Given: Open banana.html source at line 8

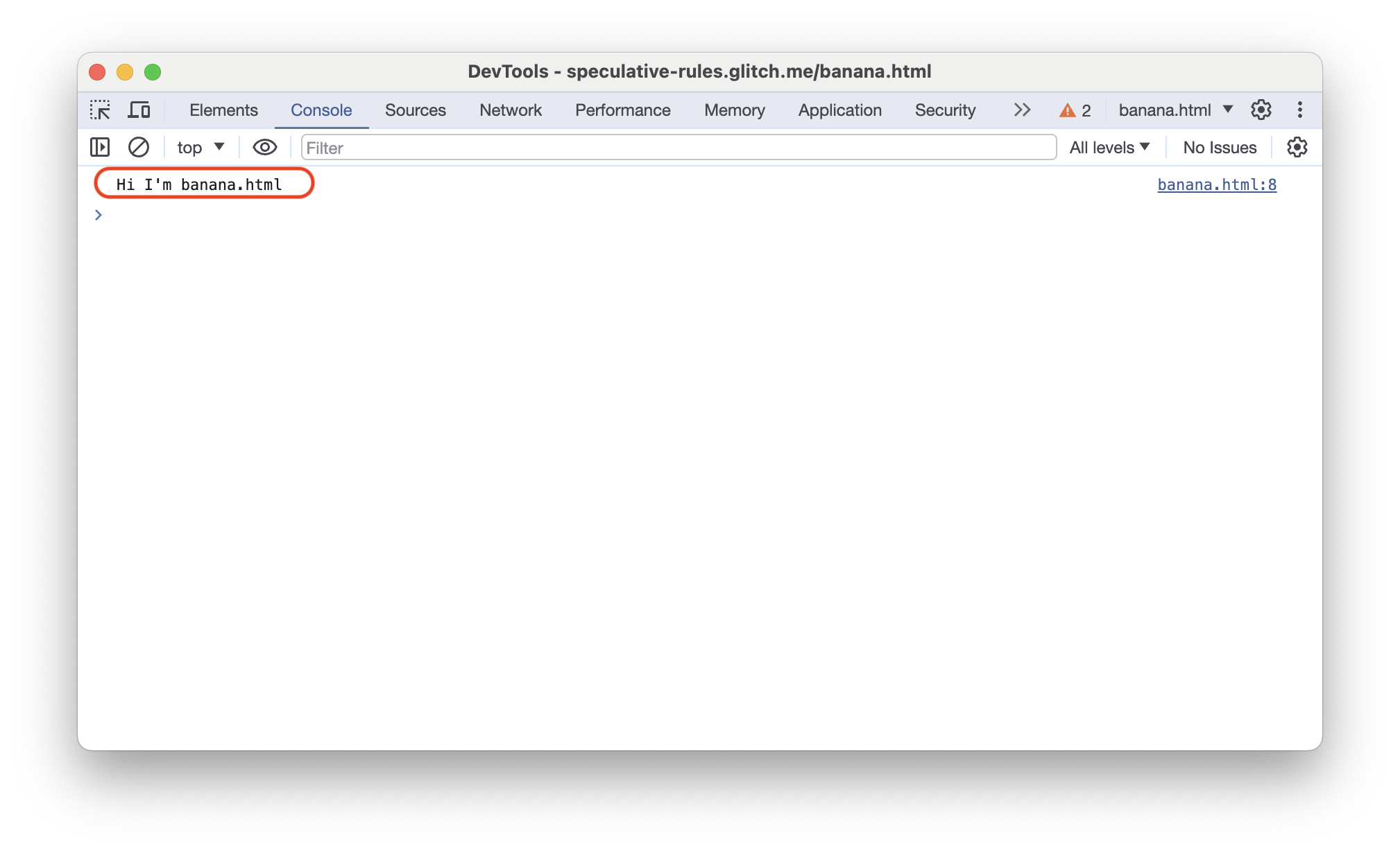Looking at the screenshot, I should tap(1218, 184).
